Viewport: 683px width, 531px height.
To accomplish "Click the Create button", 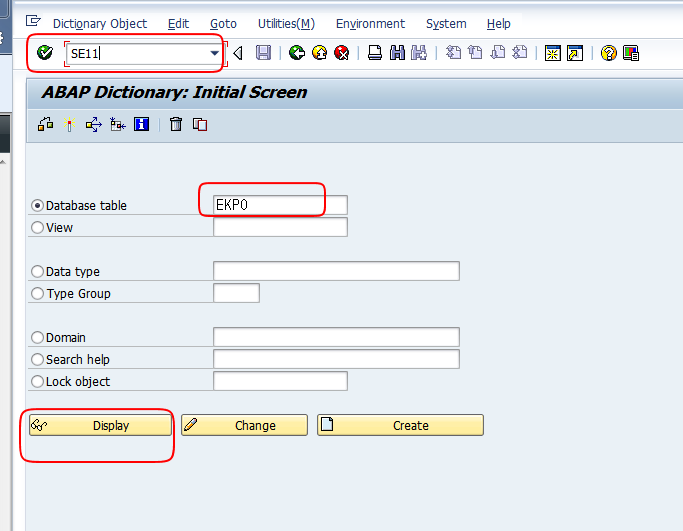I will (400, 425).
